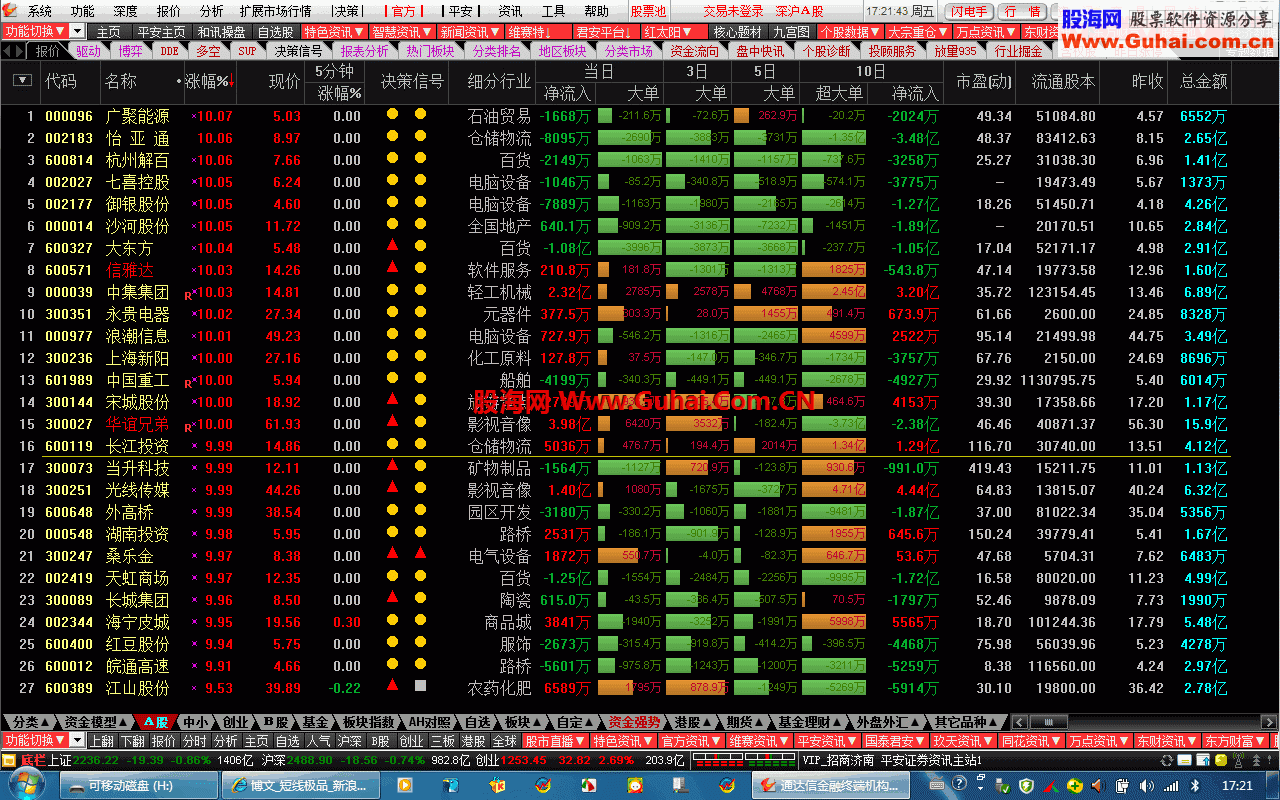Click 上证 index value 2236.22 in status bar

(x=96, y=760)
